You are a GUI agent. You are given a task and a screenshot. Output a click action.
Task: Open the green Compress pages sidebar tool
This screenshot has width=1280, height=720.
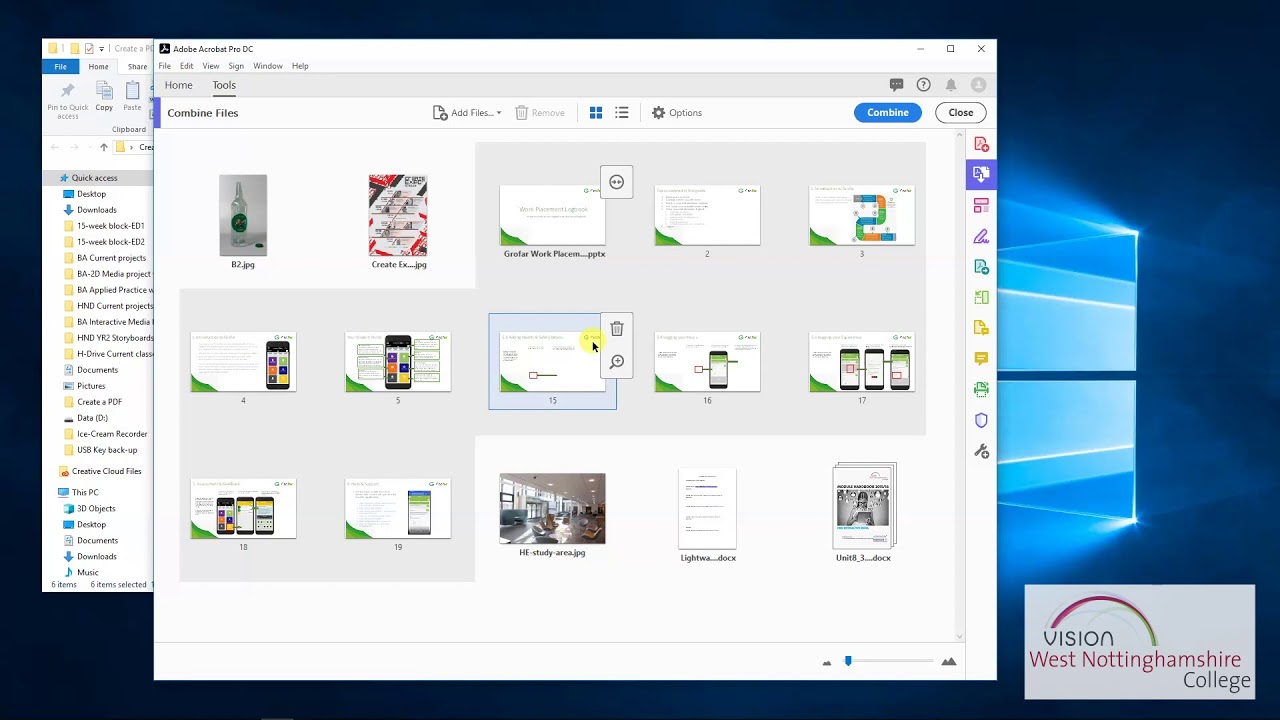point(981,297)
